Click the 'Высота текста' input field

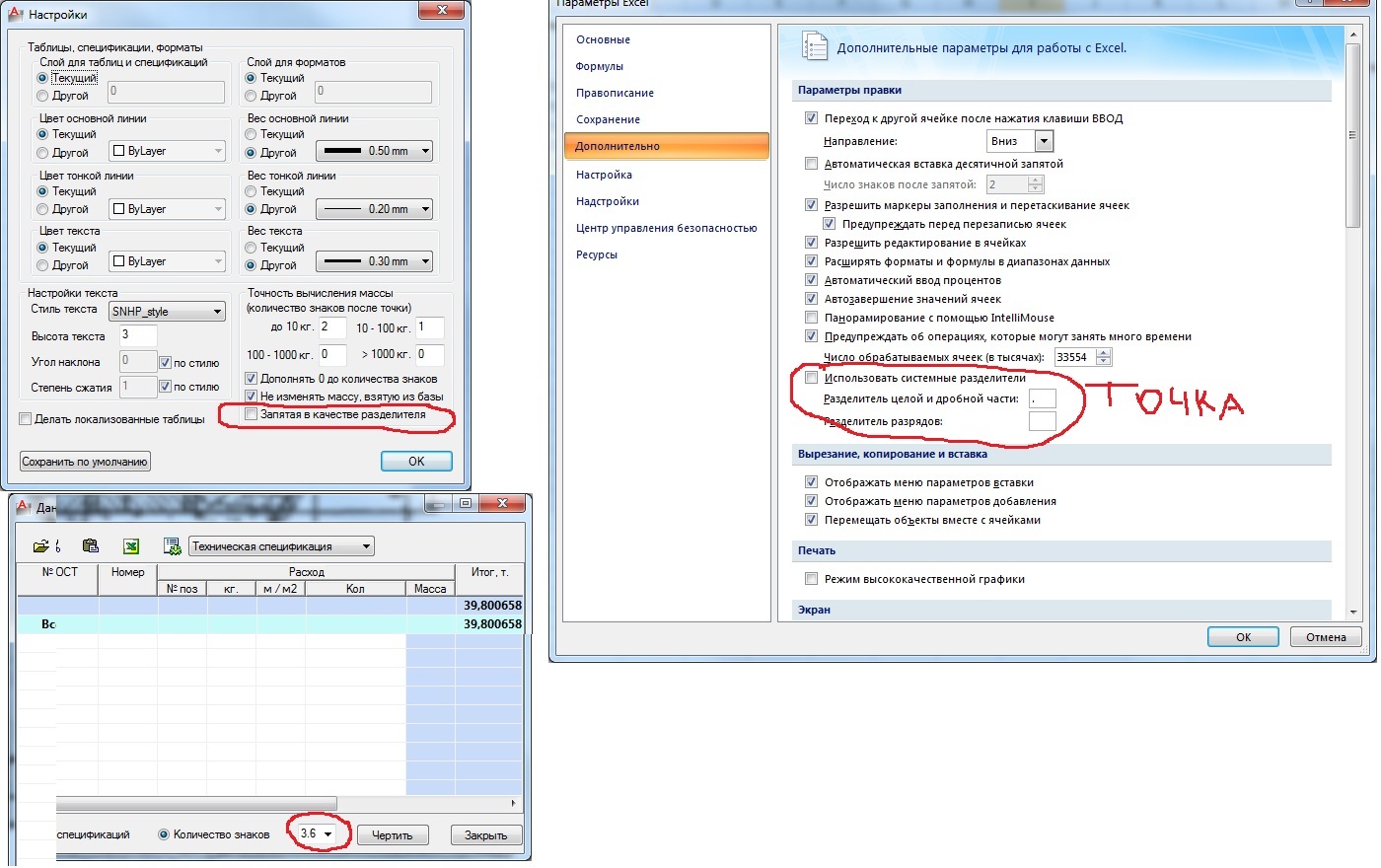point(137,335)
